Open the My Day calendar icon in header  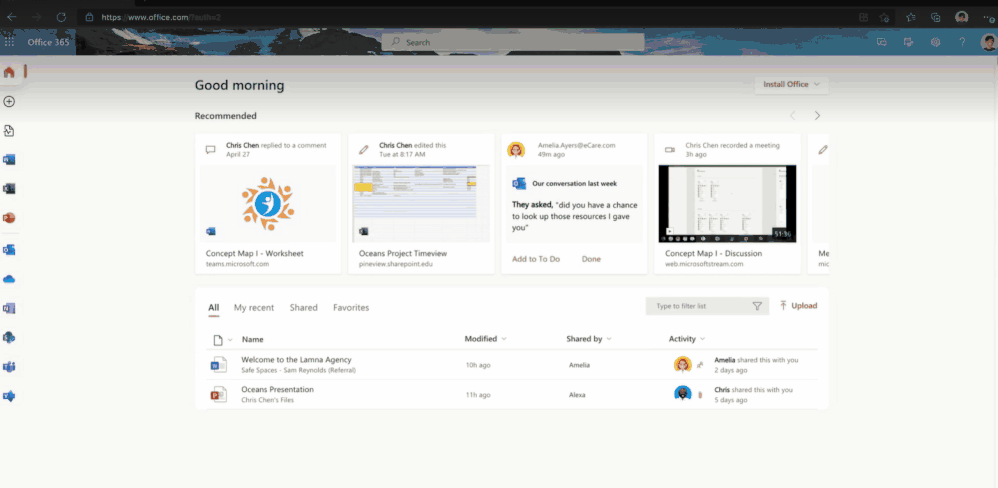(x=908, y=42)
